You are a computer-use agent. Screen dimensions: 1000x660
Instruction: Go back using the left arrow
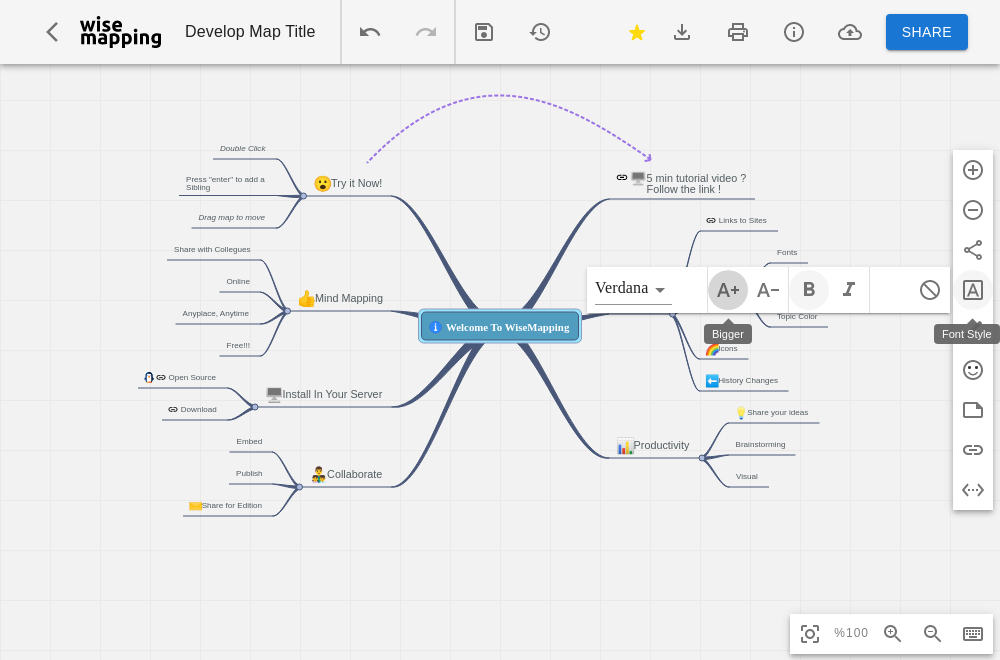tap(52, 32)
